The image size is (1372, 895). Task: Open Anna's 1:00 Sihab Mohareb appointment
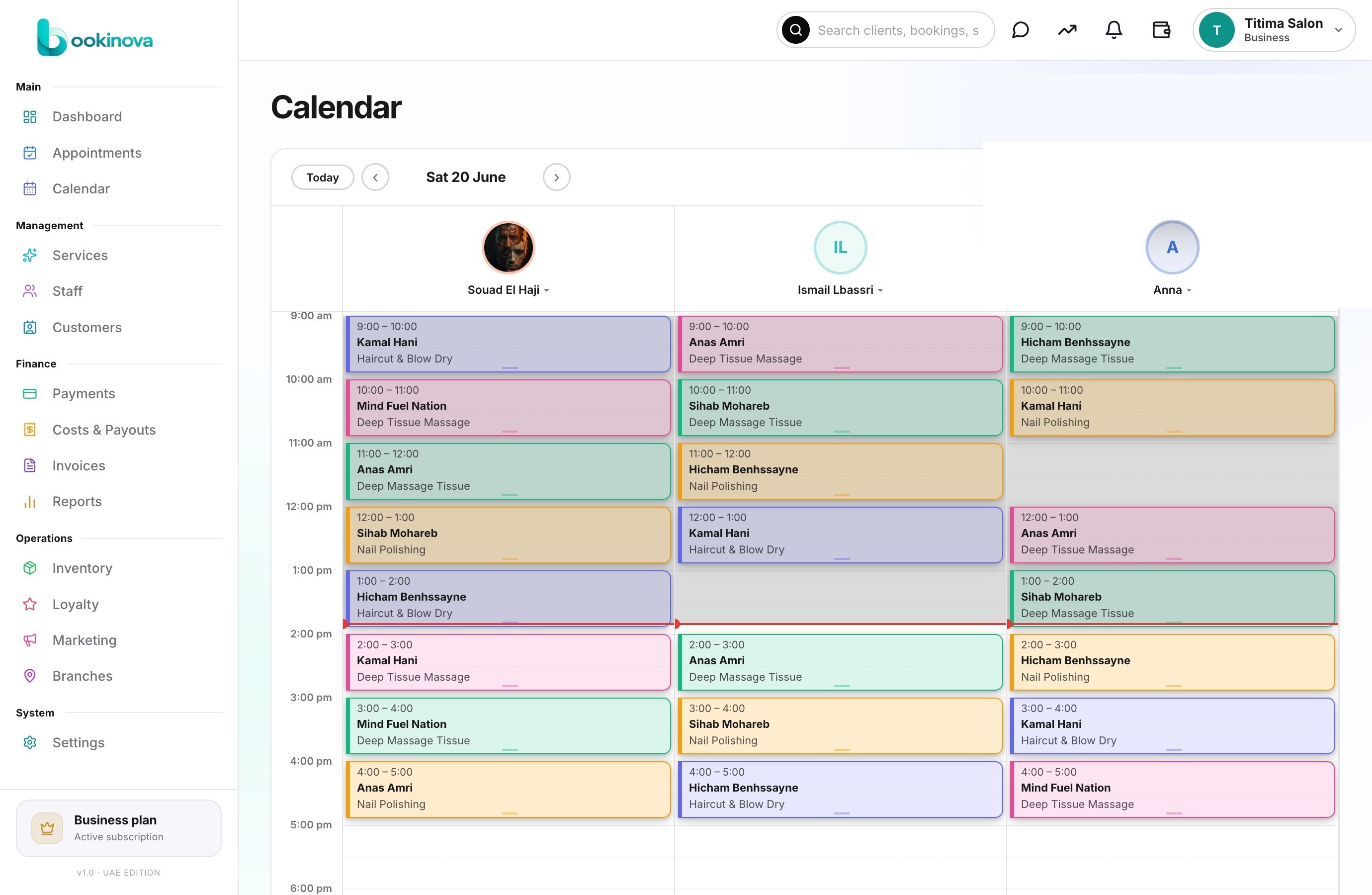tap(1172, 598)
